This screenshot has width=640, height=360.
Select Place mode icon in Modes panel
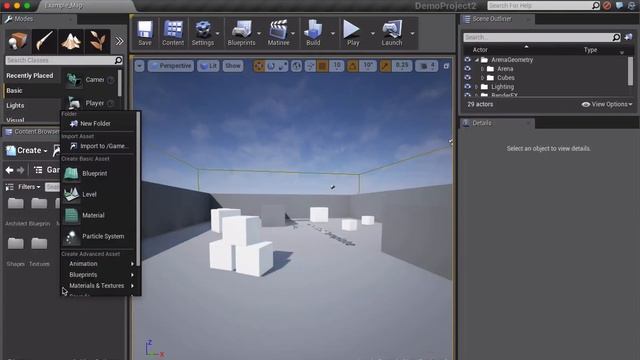(18, 41)
